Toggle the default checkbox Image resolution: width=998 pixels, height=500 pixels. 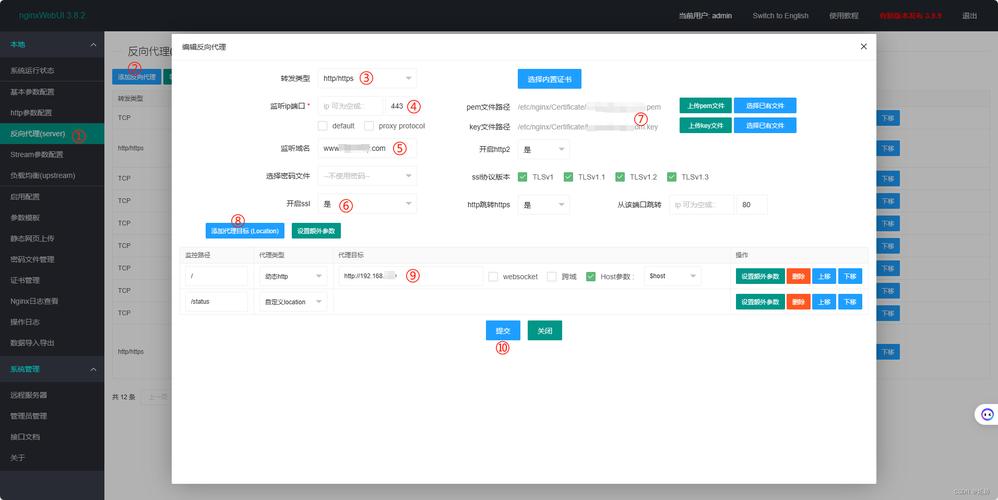pyautogui.click(x=323, y=126)
